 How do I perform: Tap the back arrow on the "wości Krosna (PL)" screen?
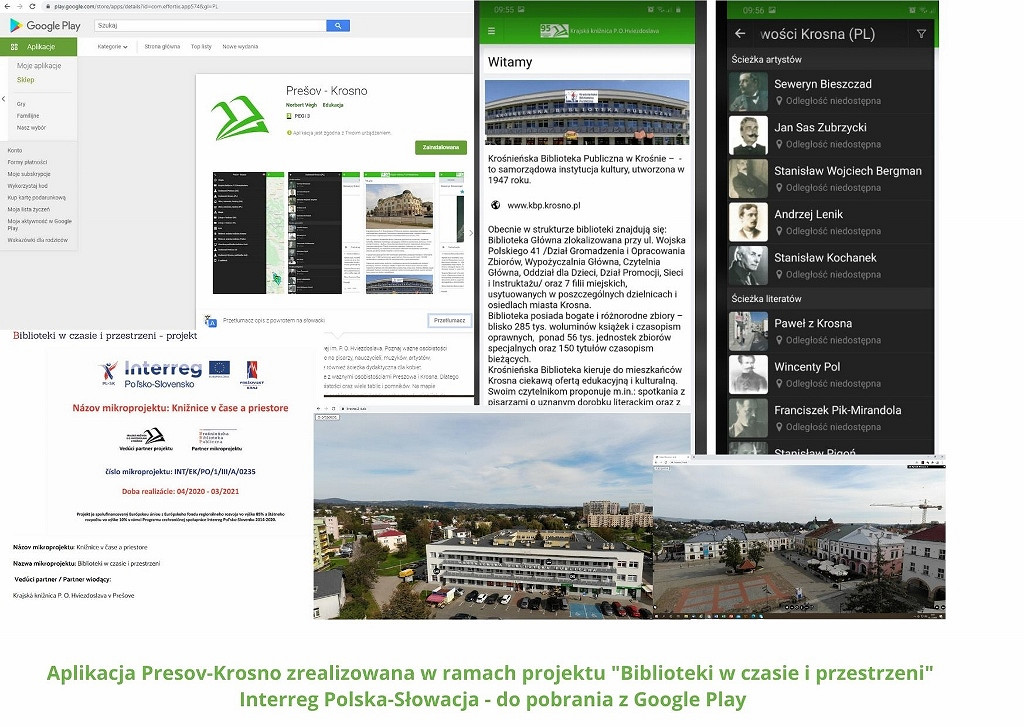pos(740,34)
